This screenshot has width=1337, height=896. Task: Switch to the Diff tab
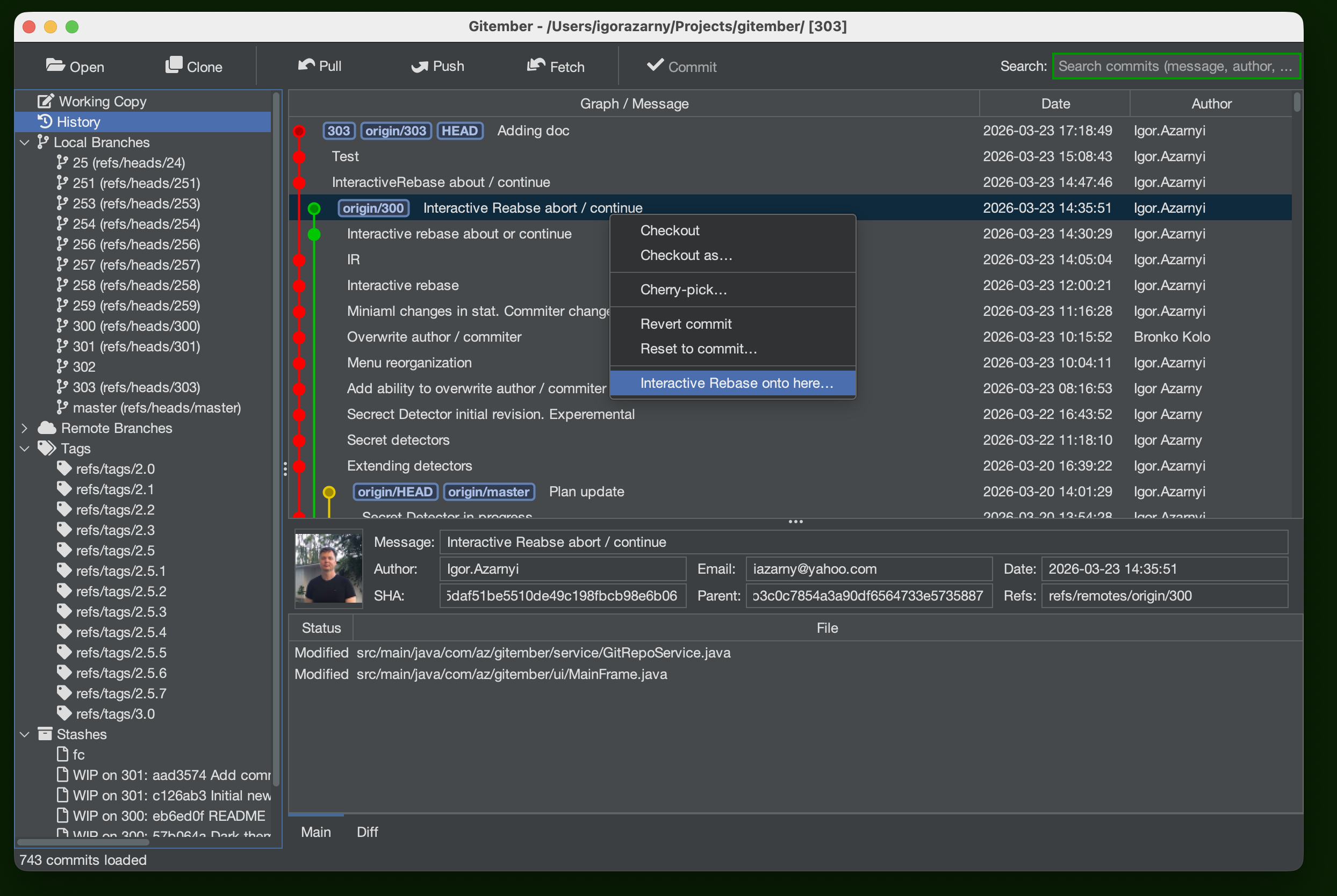pyautogui.click(x=368, y=832)
